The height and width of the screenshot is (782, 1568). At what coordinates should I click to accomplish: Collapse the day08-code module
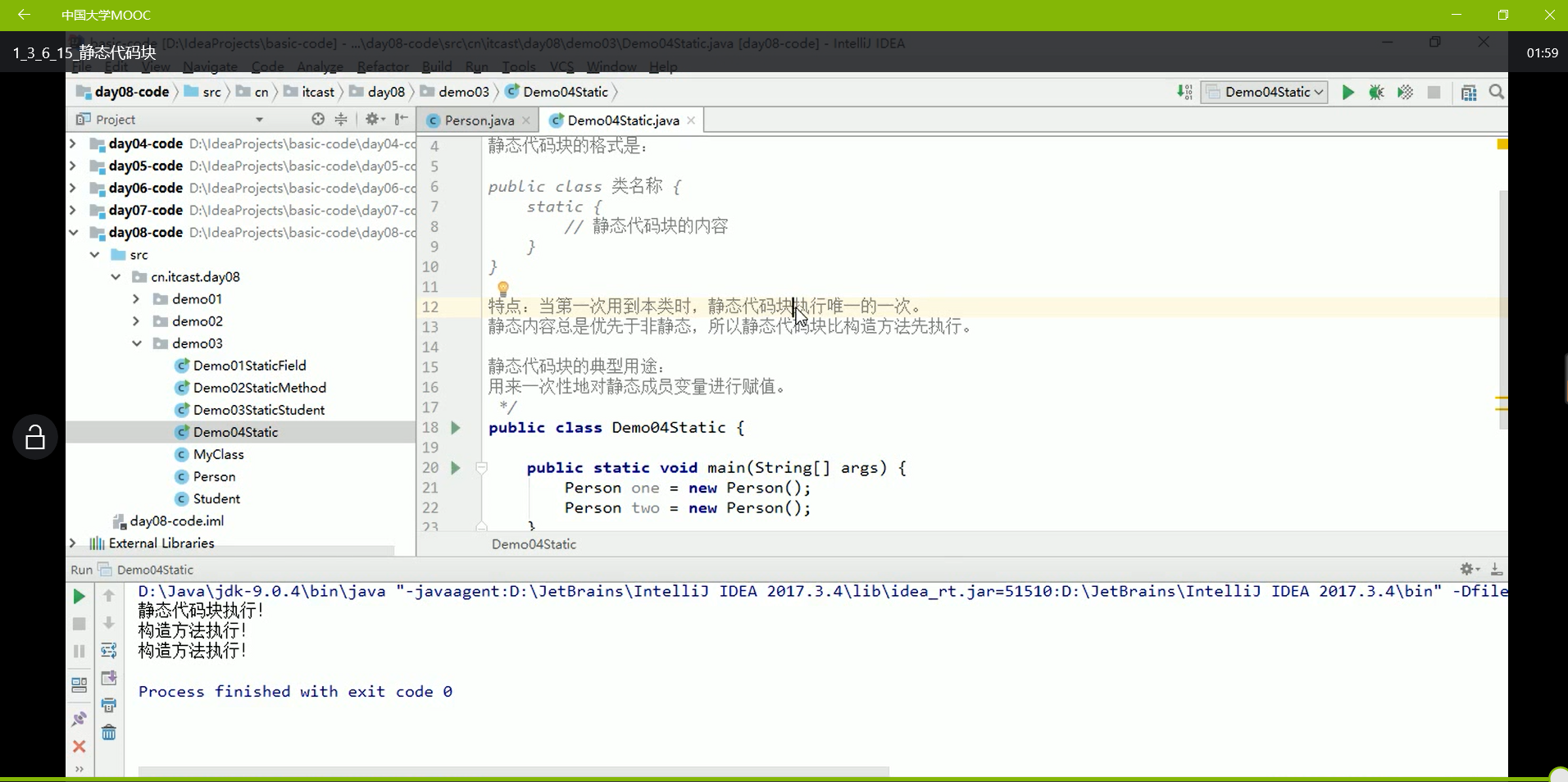click(73, 233)
